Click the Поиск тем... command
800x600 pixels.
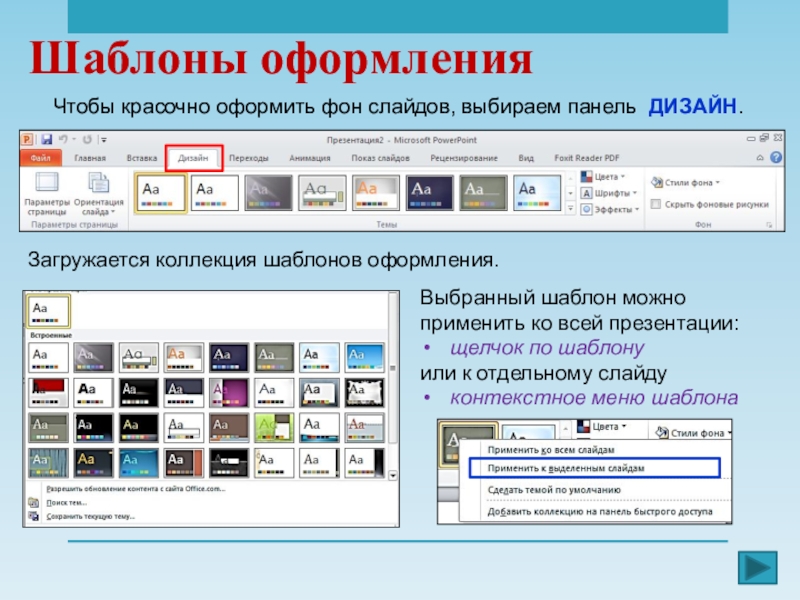[x=66, y=503]
